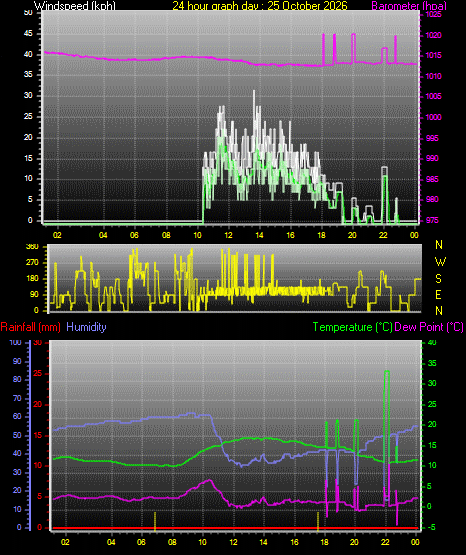Click 995 on the barometer axis
This screenshot has width=466, height=555.
pyautogui.click(x=432, y=138)
